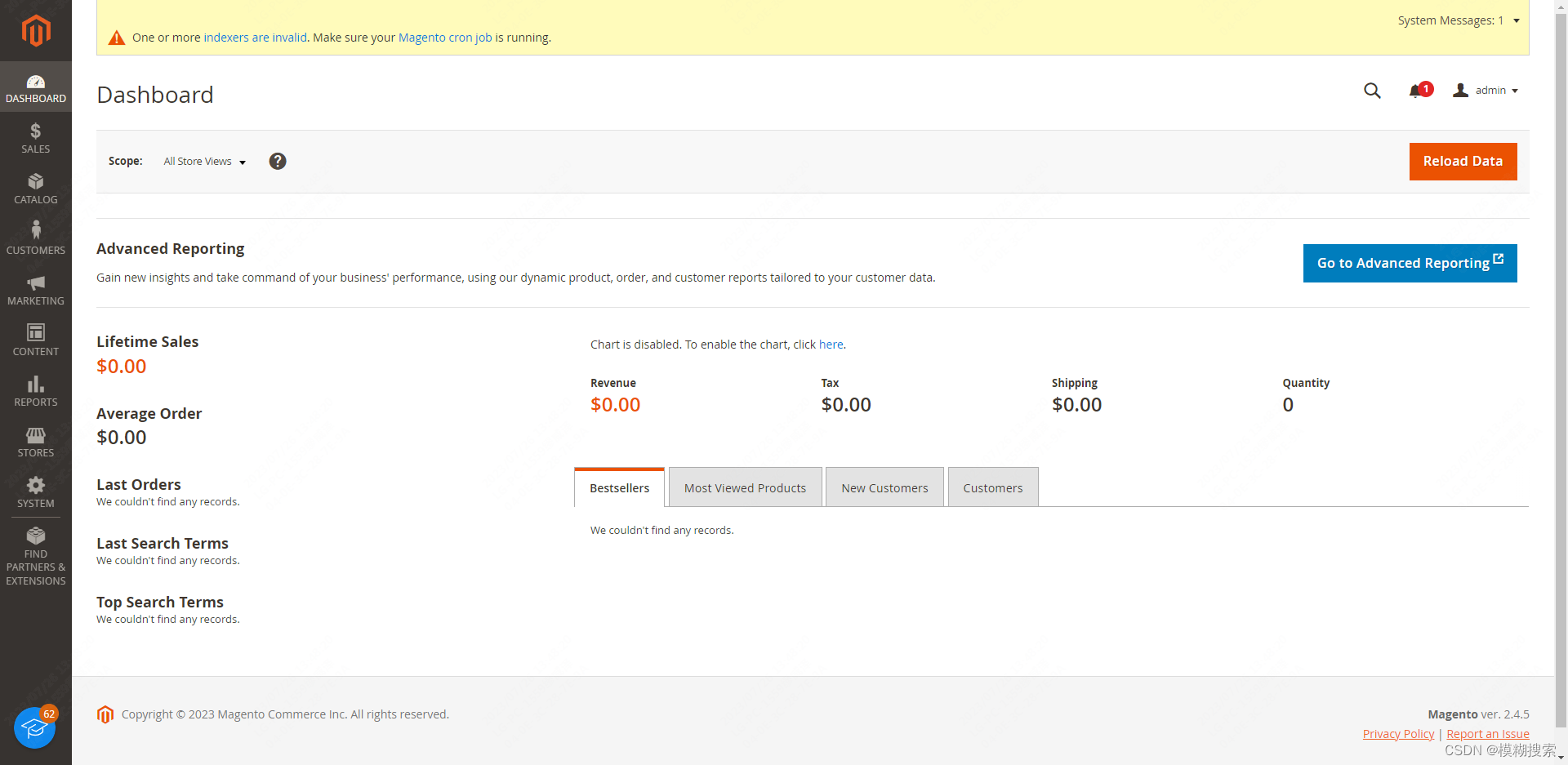Click the Lifetime Sales $0.00 value
The image size is (1568, 765).
(122, 367)
